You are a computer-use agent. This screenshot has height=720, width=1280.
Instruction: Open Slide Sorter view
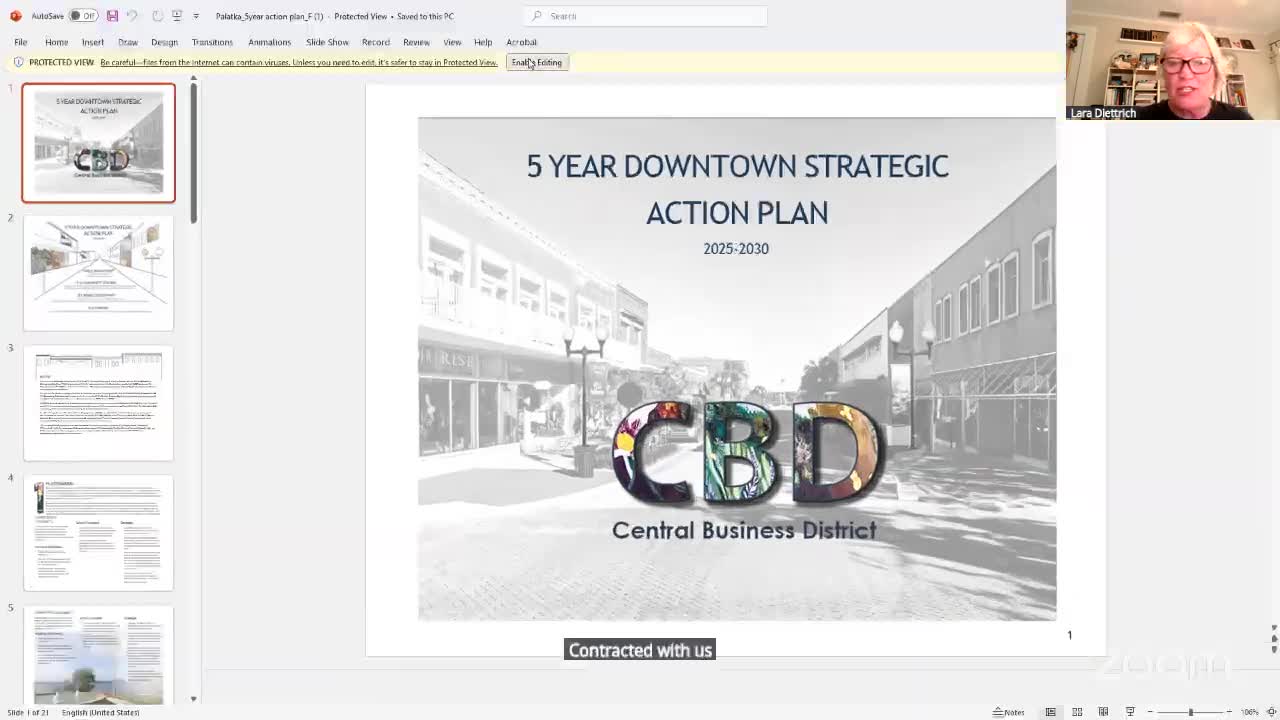pos(1077,712)
